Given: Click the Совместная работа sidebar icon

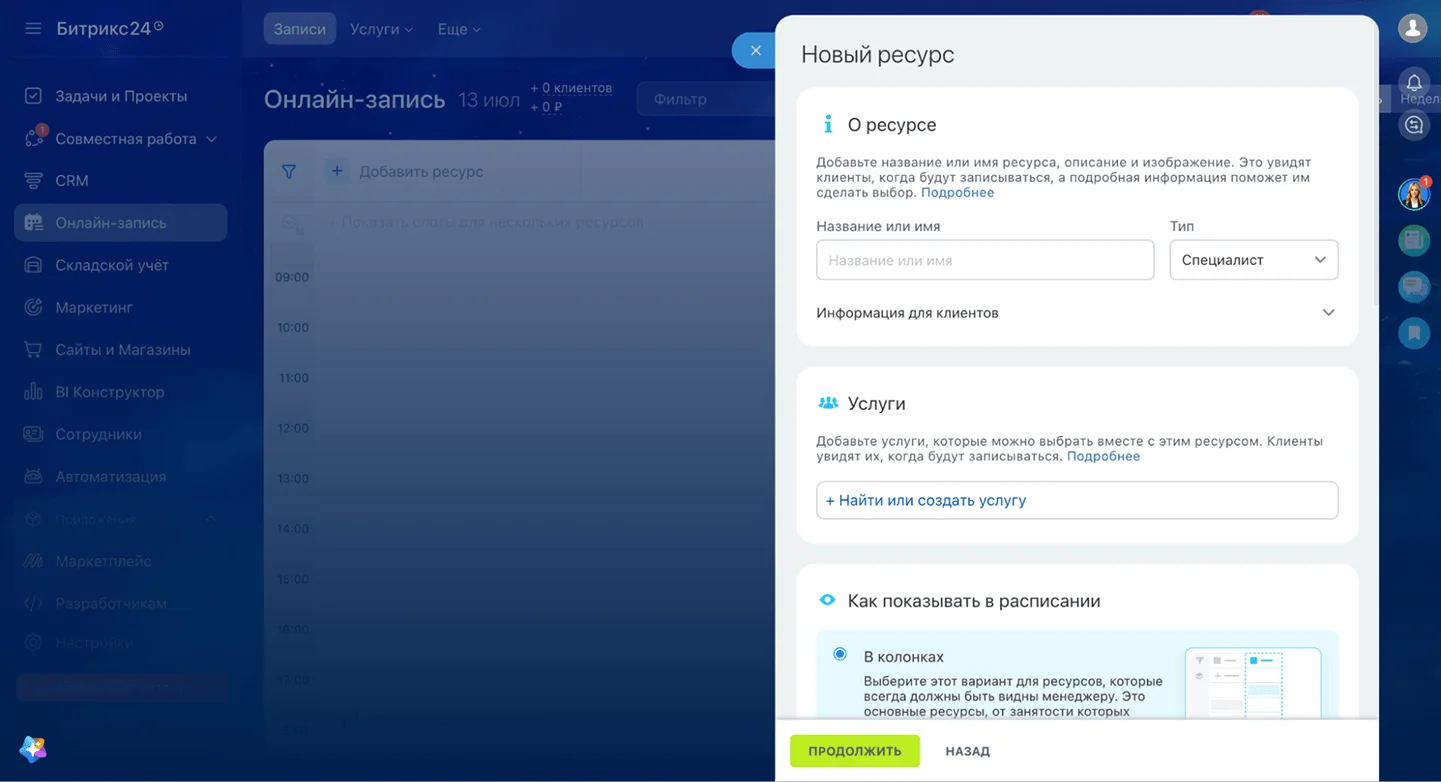Looking at the screenshot, I should point(33,138).
